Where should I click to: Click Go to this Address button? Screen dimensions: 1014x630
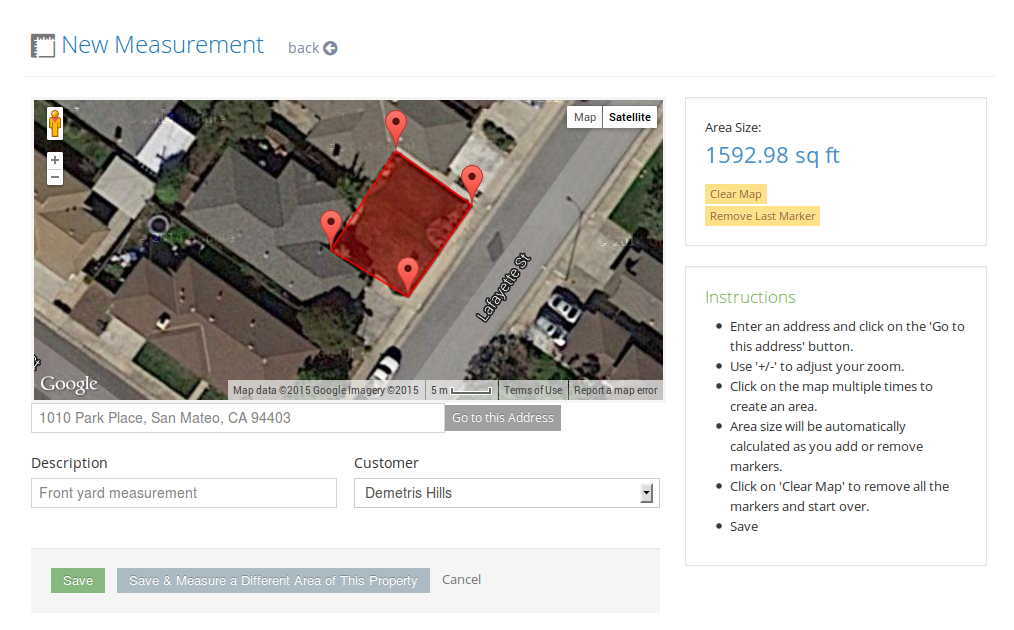(502, 418)
